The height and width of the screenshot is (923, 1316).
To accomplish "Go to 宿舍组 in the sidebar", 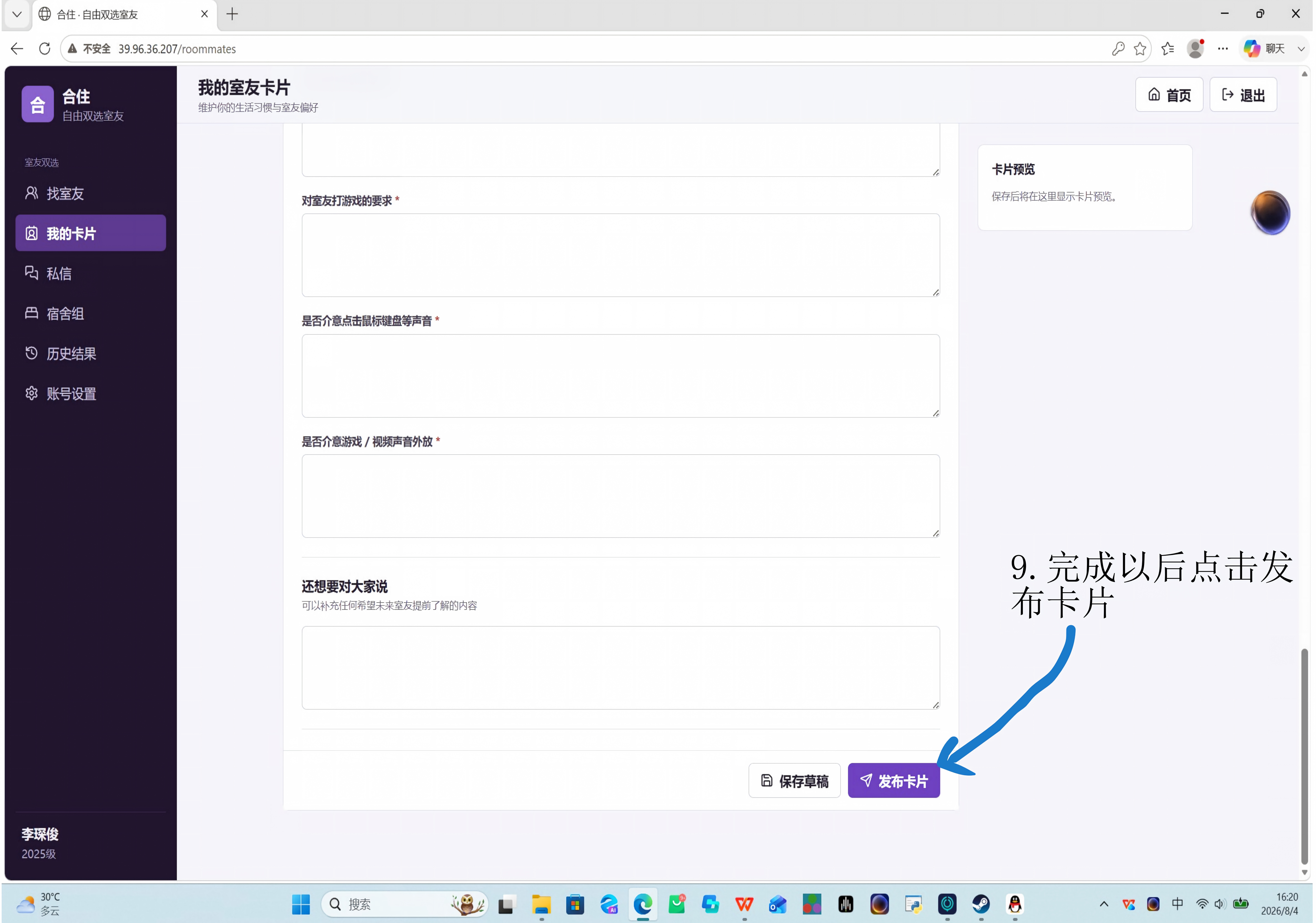I will [x=91, y=313].
